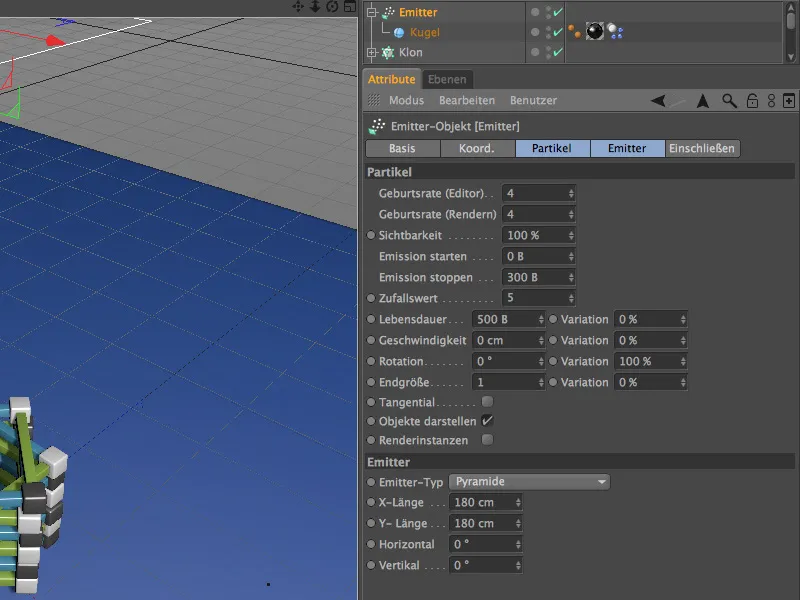
Task: Click the Sichtbarkeit stepper arrows
Action: (571, 235)
